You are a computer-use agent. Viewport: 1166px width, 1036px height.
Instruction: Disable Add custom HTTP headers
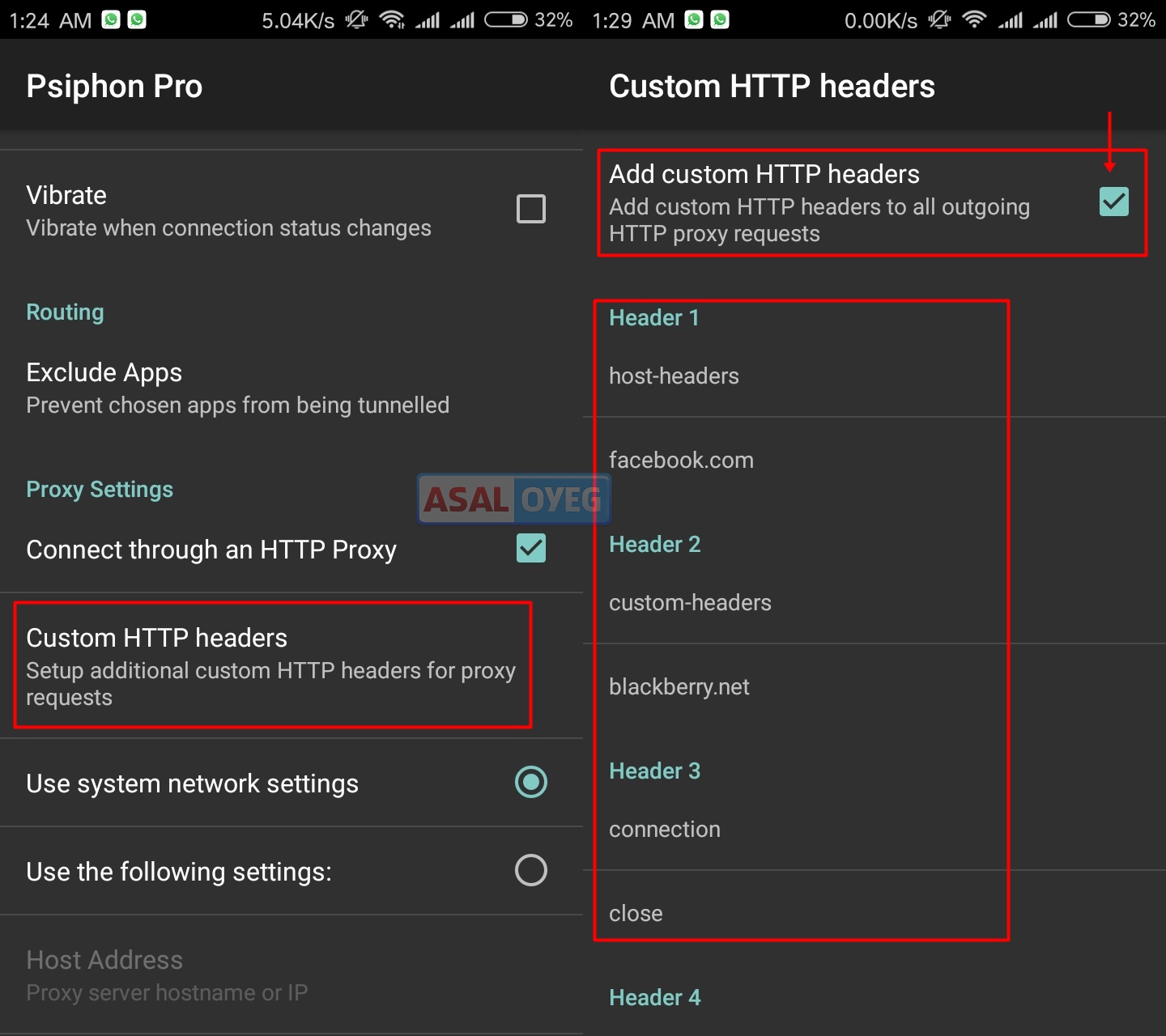pyautogui.click(x=1113, y=202)
